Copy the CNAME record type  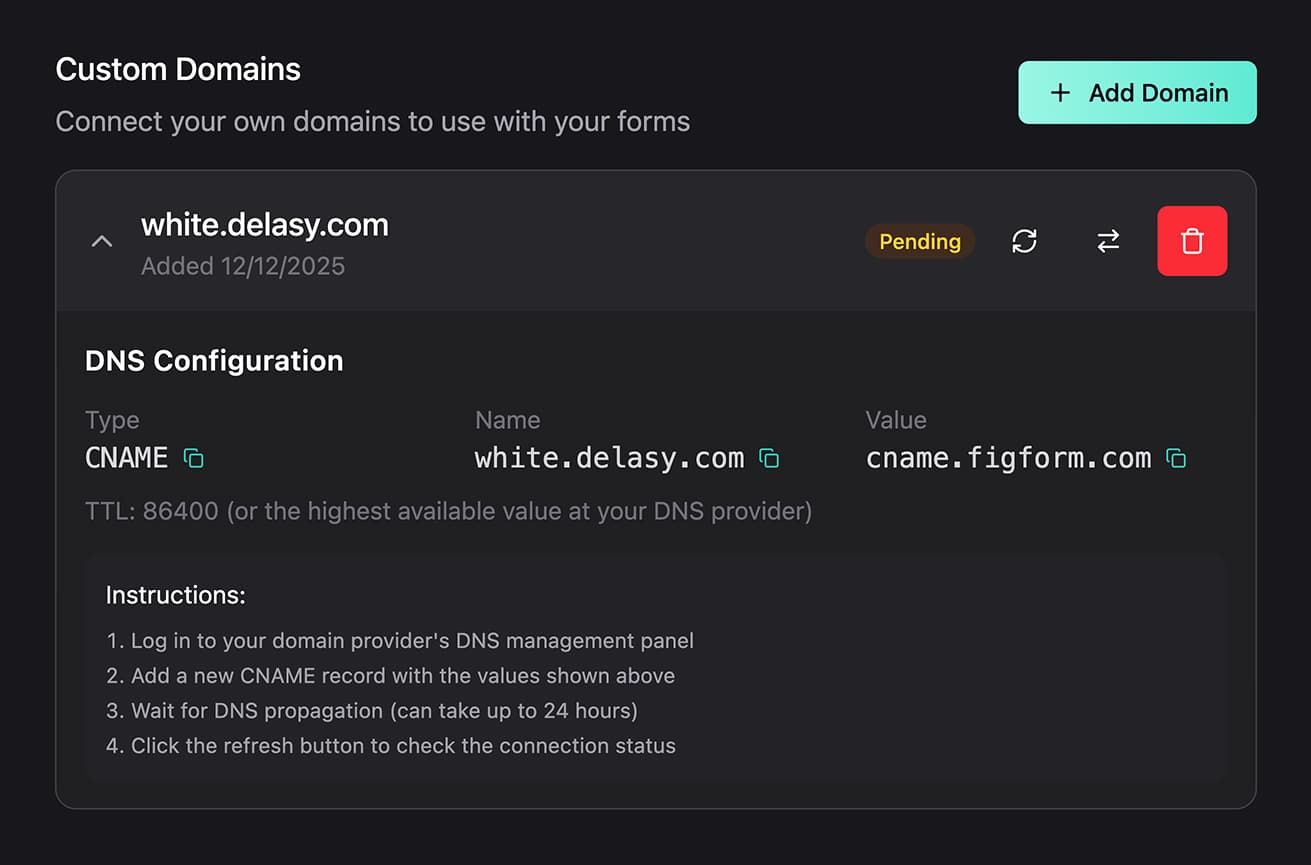point(196,457)
